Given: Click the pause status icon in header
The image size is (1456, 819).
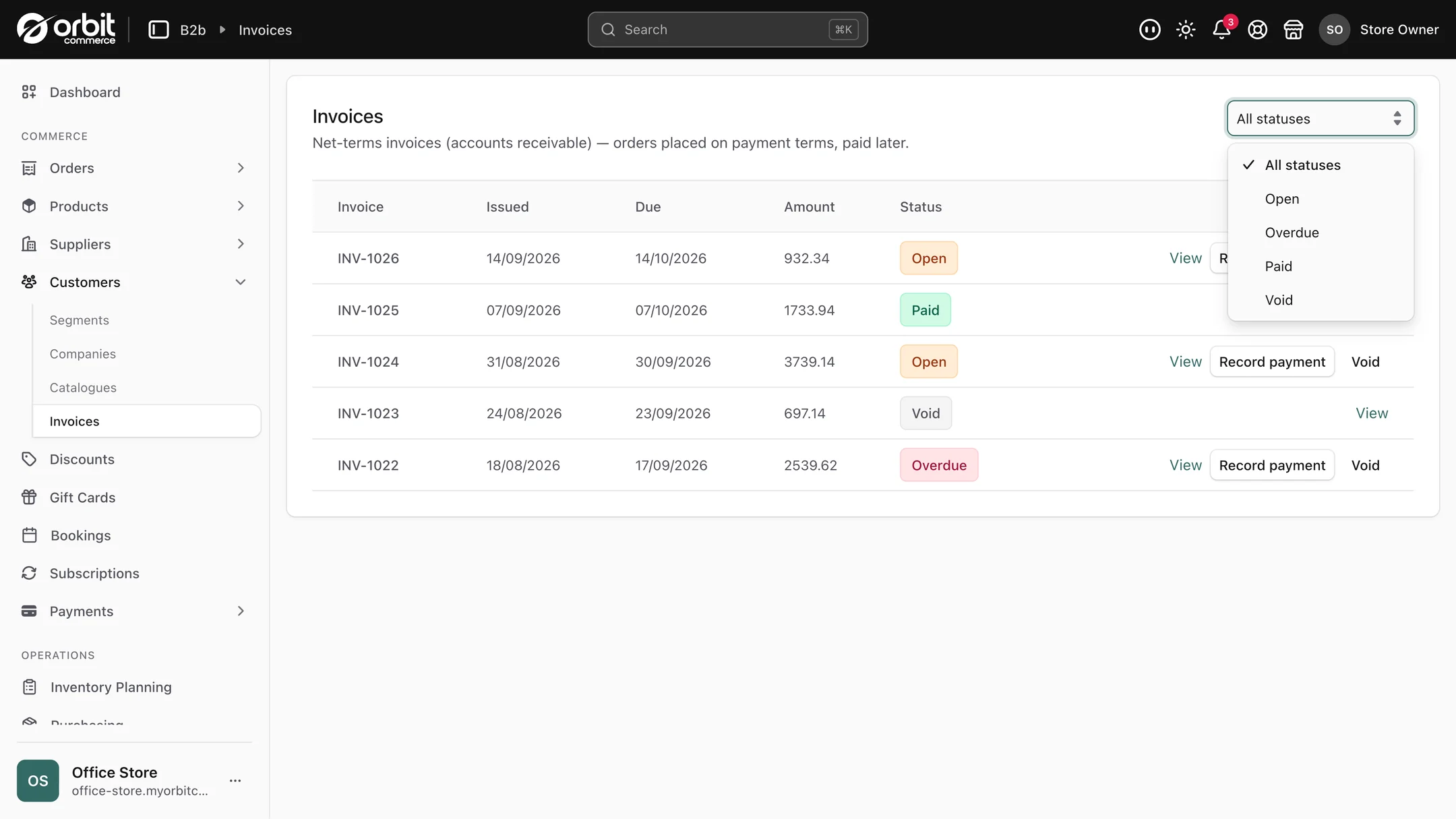Looking at the screenshot, I should pos(1149,30).
